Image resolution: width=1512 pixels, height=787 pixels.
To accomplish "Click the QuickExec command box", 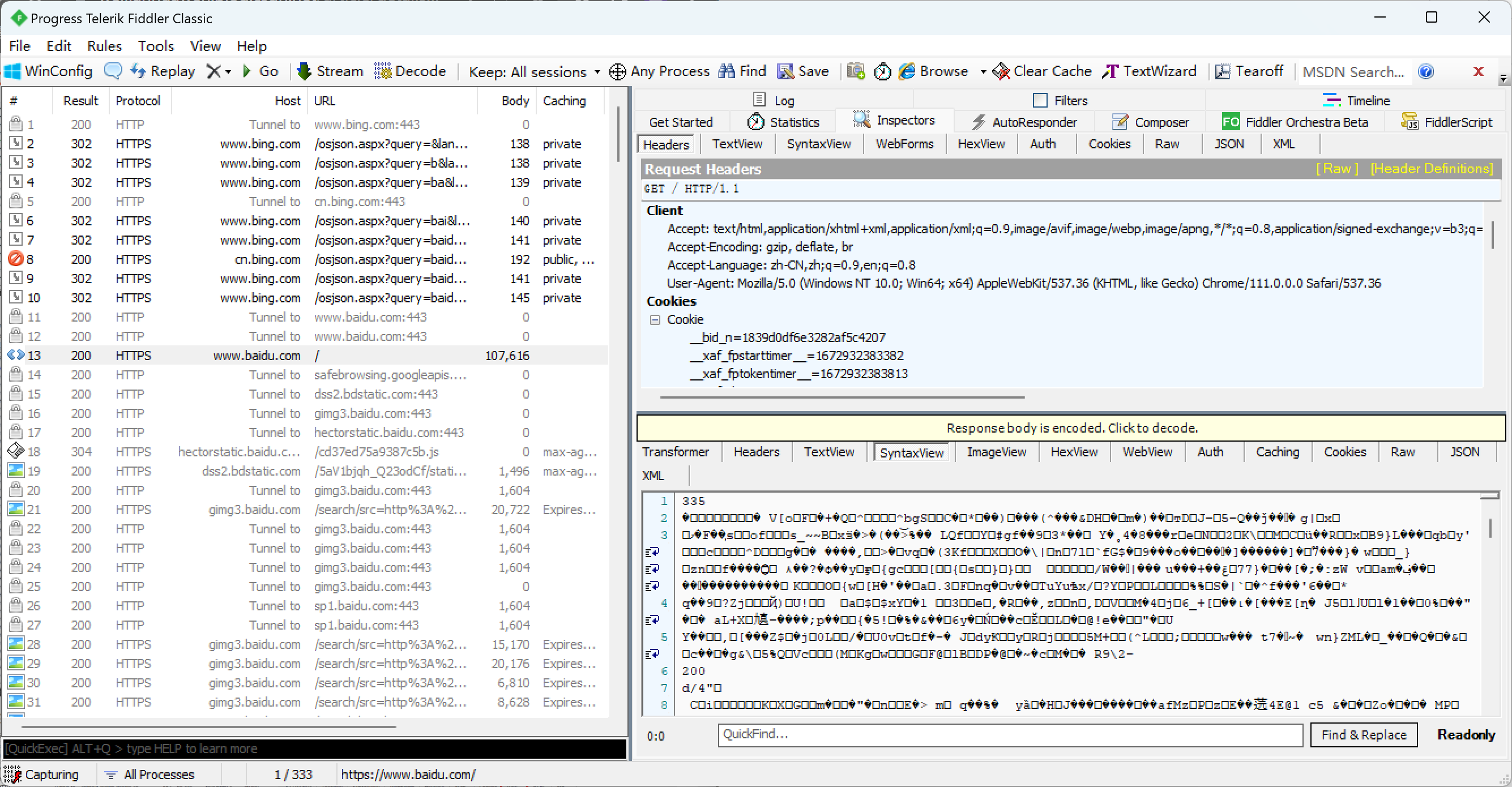I will pyautogui.click(x=315, y=749).
